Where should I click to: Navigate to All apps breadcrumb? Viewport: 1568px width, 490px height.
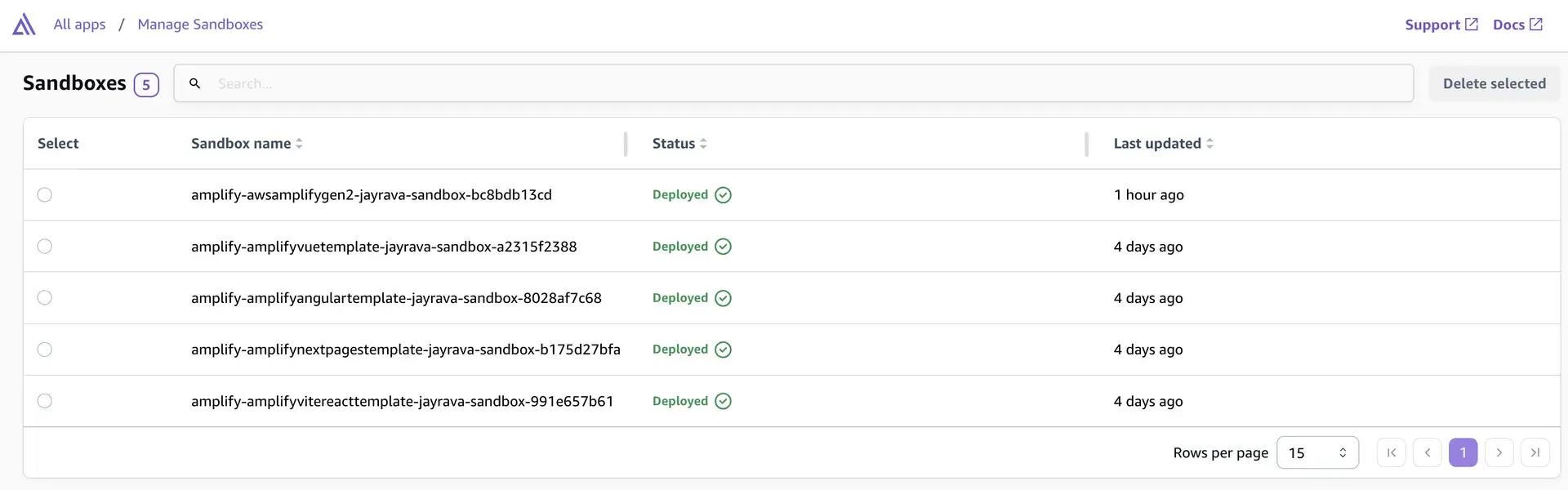(x=79, y=24)
